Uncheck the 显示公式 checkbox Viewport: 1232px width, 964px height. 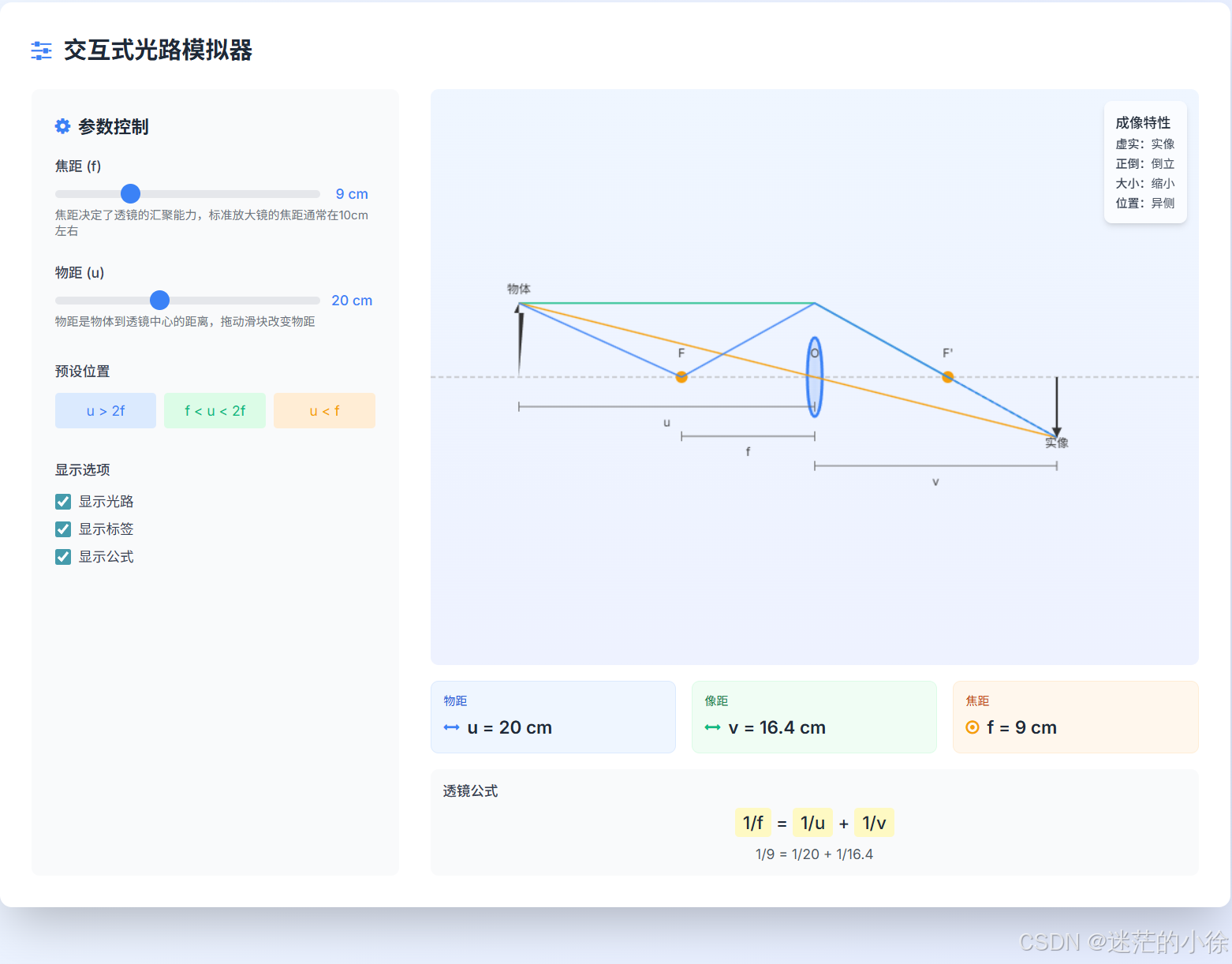(63, 556)
